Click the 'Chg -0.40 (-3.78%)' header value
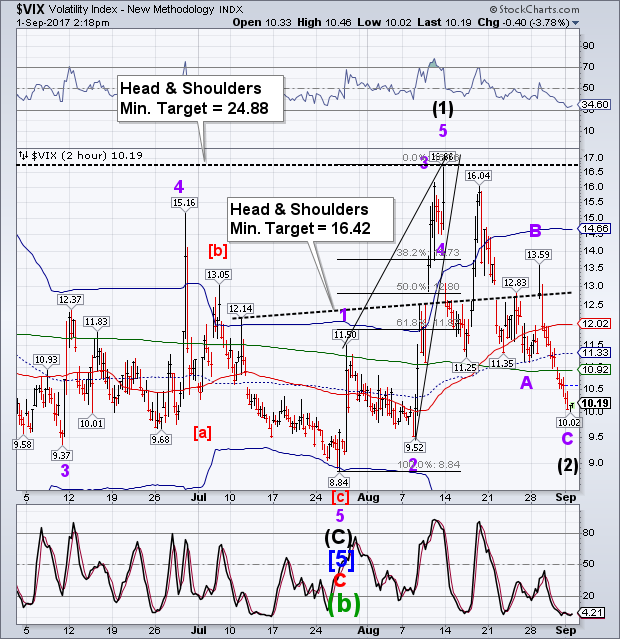This screenshot has width=620, height=639. pyautogui.click(x=523, y=23)
